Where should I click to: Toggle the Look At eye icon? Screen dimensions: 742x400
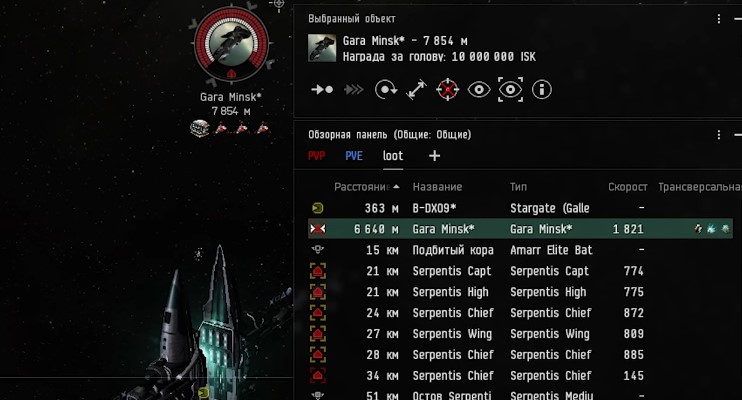[479, 89]
